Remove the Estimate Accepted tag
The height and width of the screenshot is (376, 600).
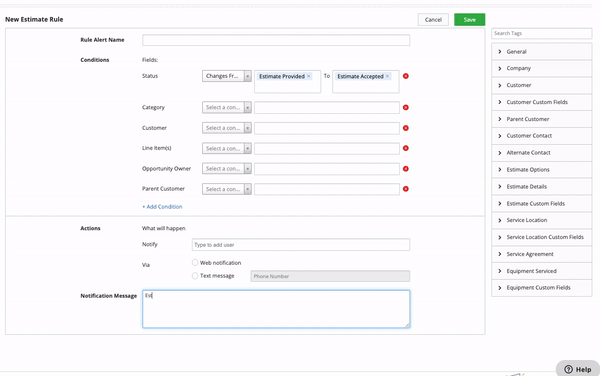tap(387, 76)
